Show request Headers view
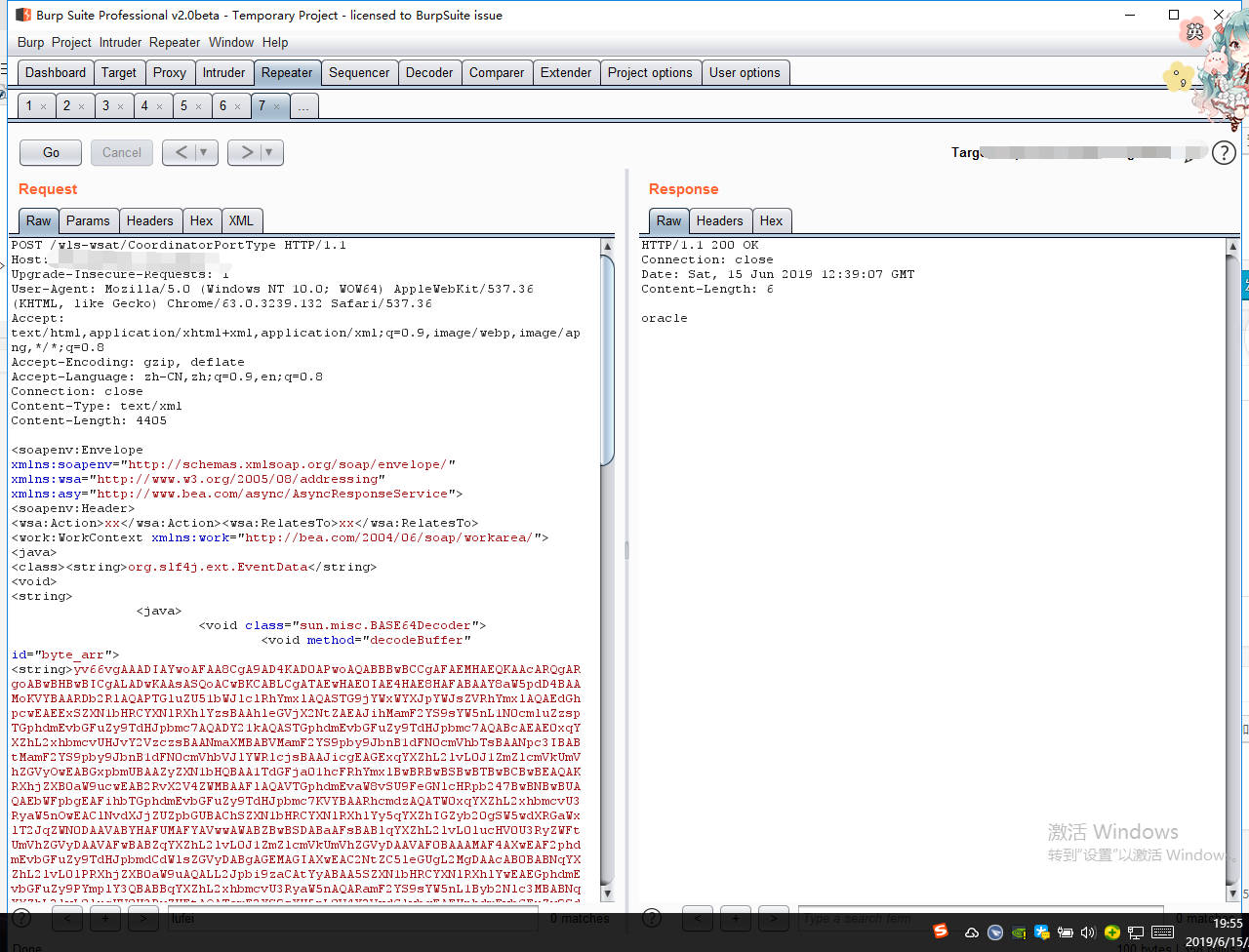The image size is (1249, 952). (149, 220)
